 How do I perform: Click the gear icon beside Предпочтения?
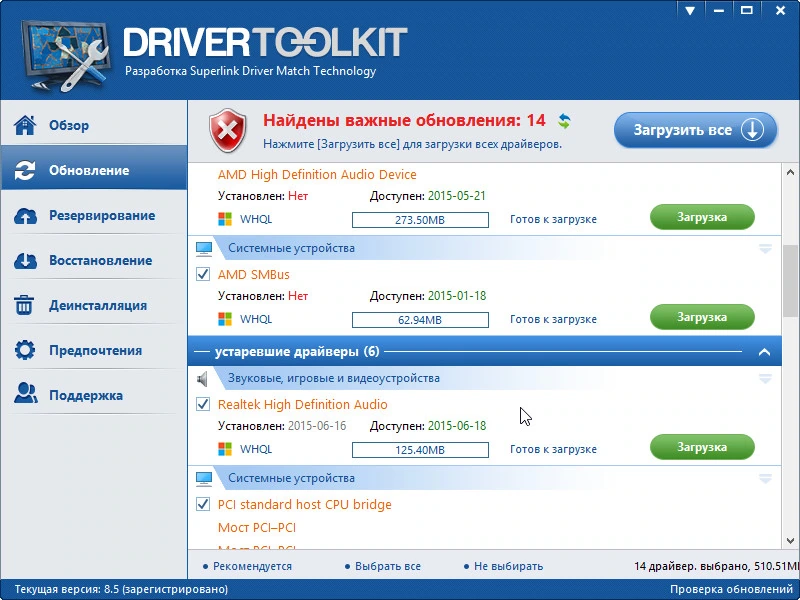pos(25,350)
